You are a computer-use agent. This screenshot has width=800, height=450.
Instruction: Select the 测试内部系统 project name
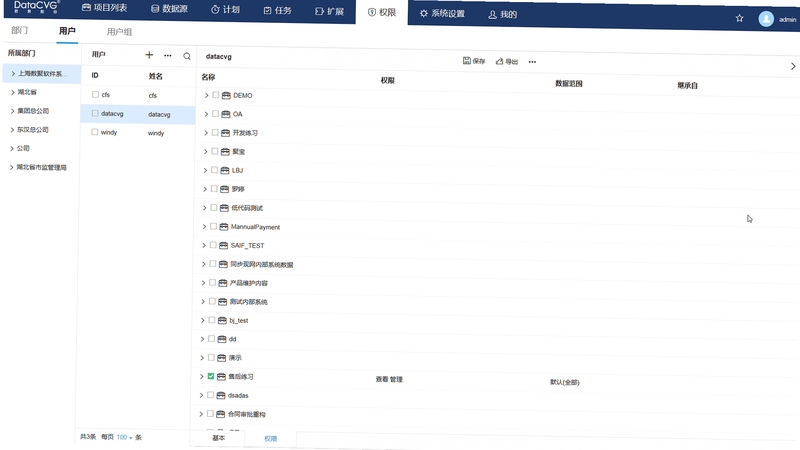pyautogui.click(x=248, y=302)
